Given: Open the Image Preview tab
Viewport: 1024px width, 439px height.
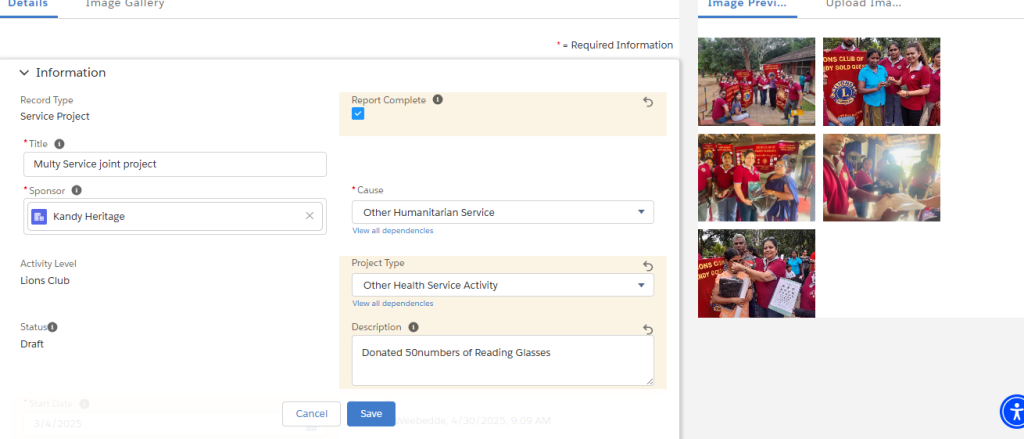Looking at the screenshot, I should point(747,4).
